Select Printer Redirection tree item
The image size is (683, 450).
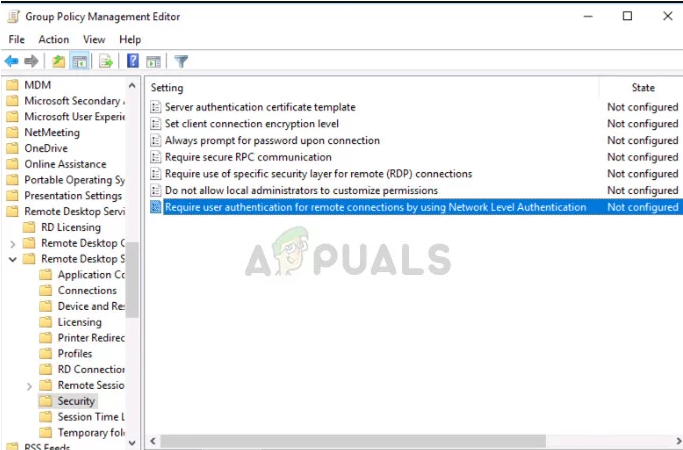point(91,338)
